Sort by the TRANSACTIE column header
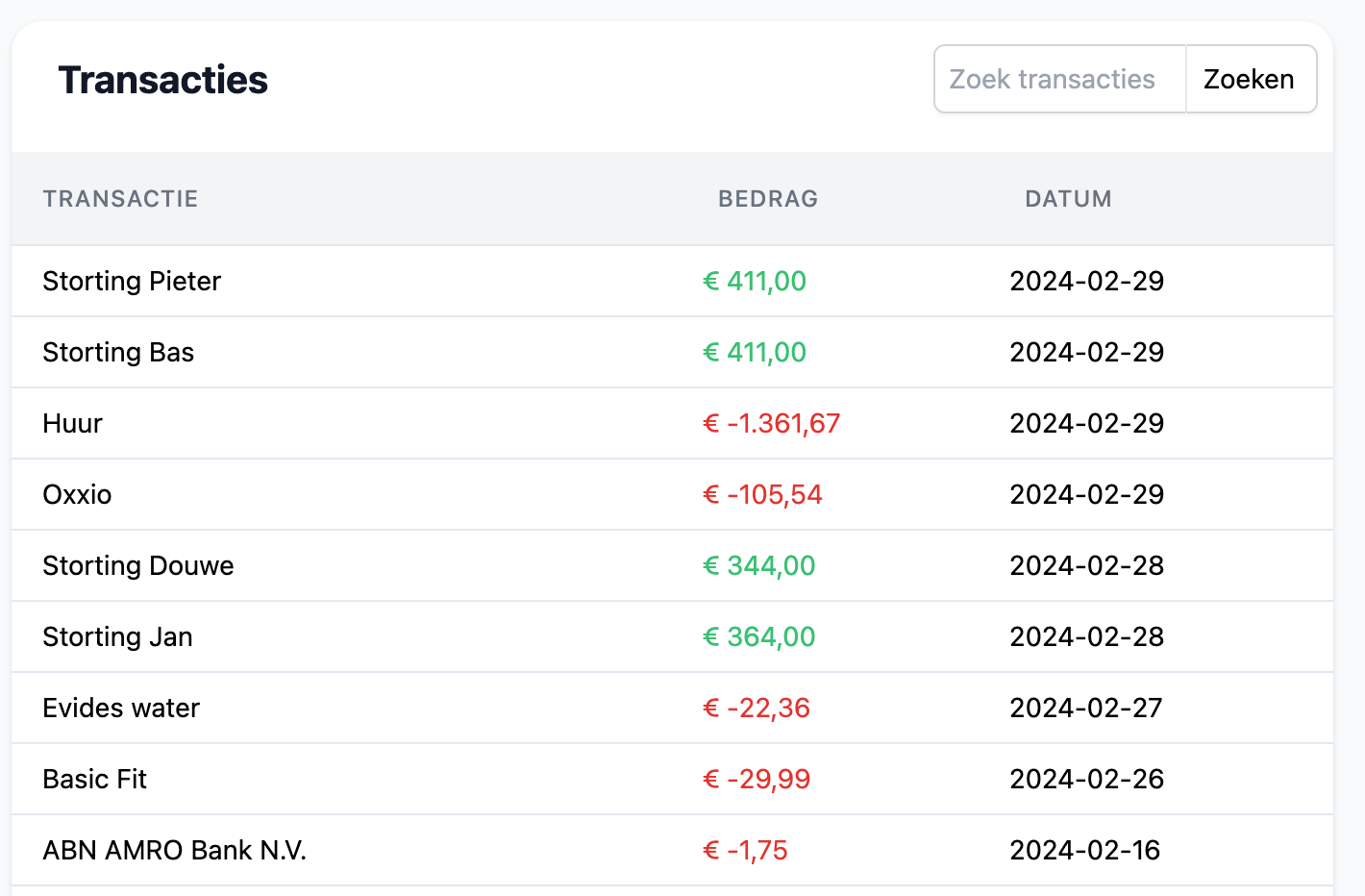Screen dimensions: 1365x896 tap(120, 199)
